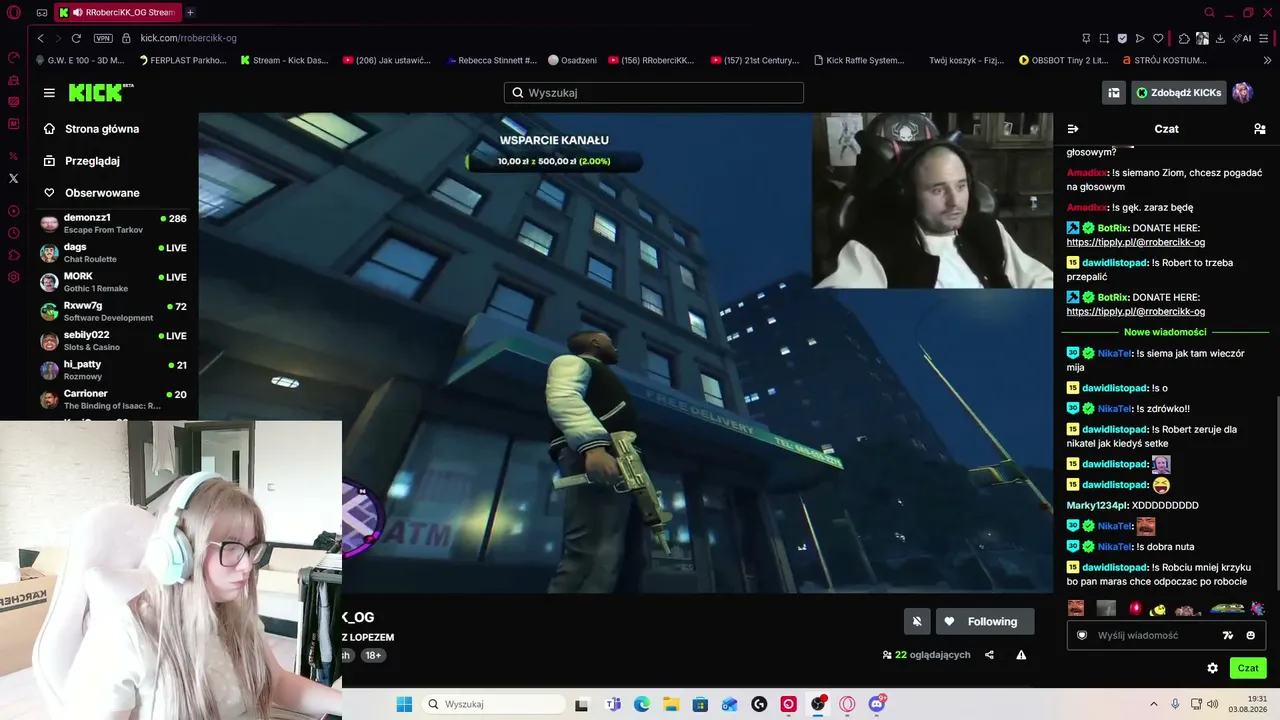This screenshot has height=720, width=1280.
Task: Click the shield icon in chat input
Action: pos(1081,635)
